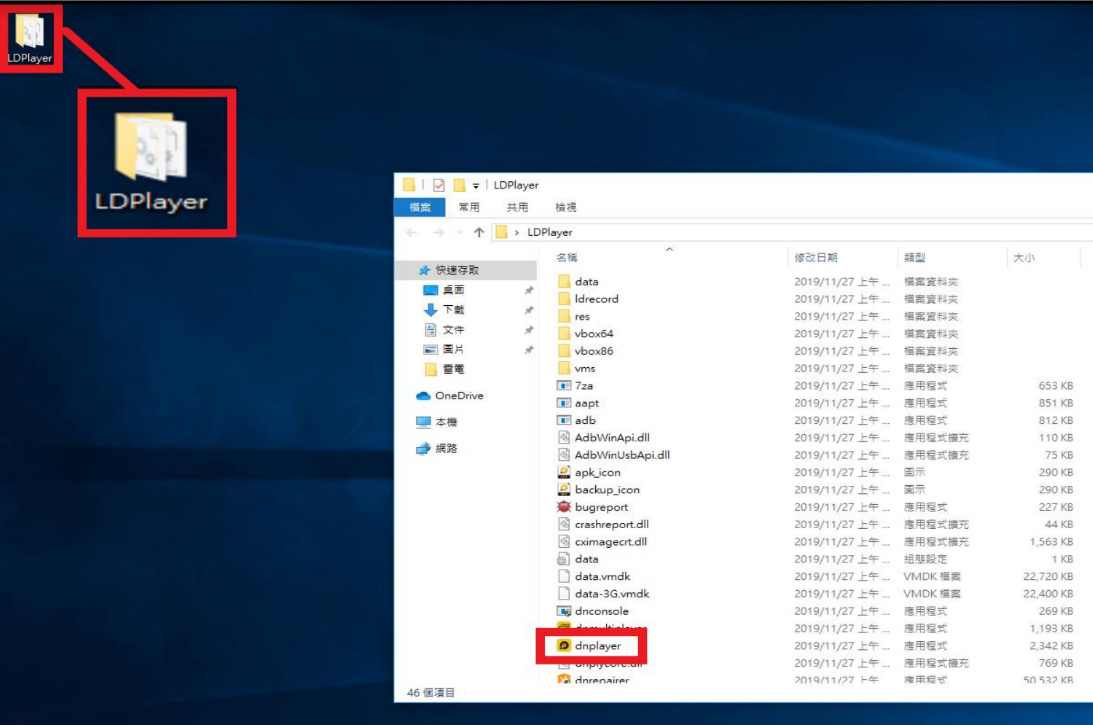This screenshot has height=725, width=1093.
Task: Open the 檔案 ribbon tab
Action: point(420,207)
